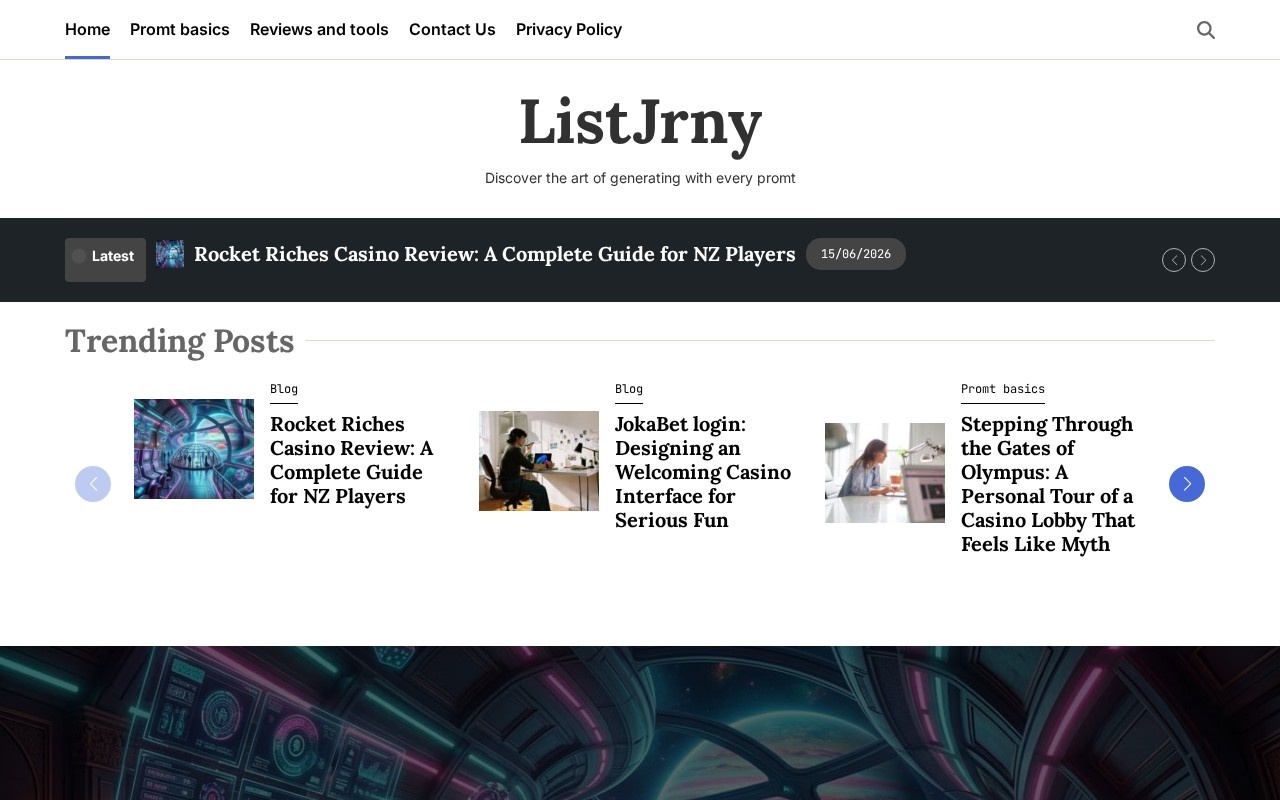Click the Trending Posts heading

tap(180, 341)
